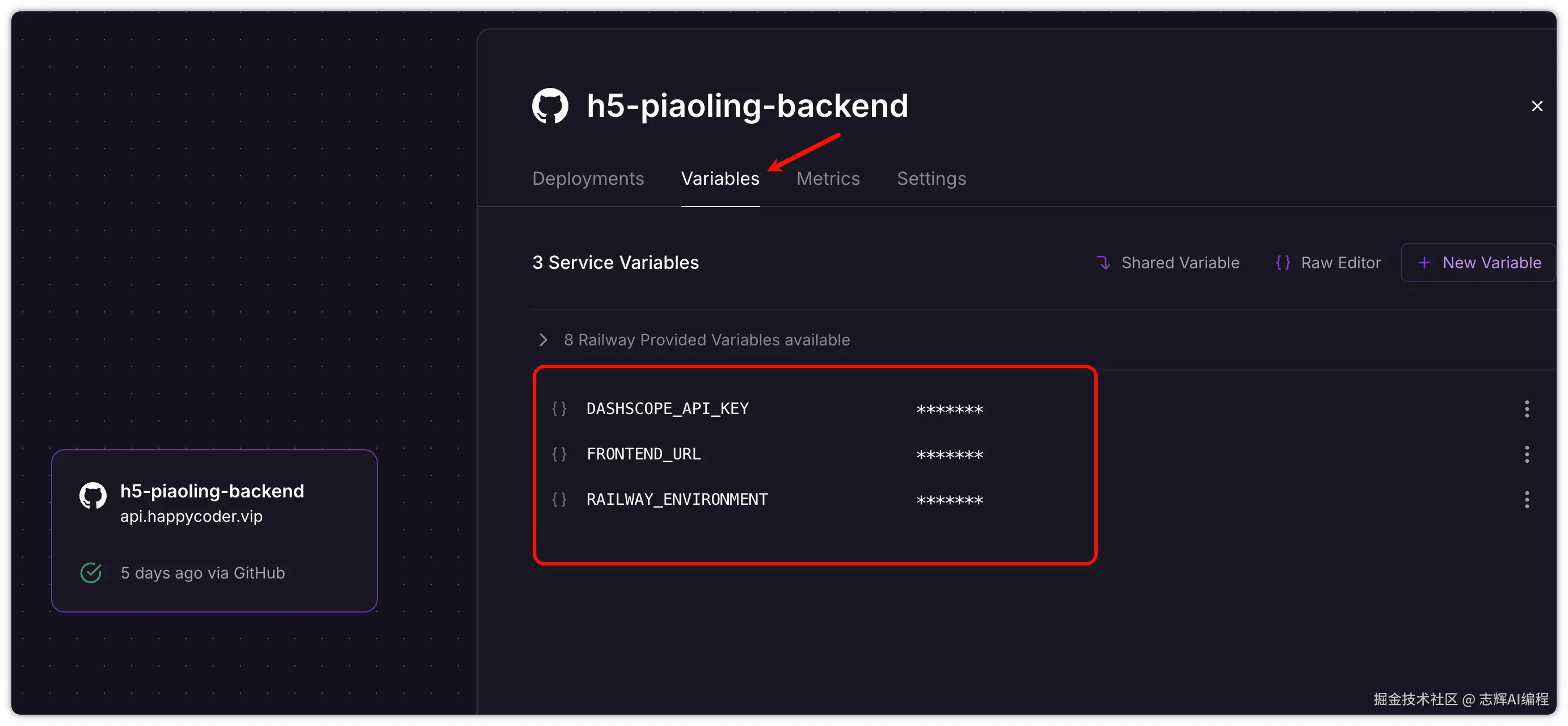Close the service details panel
Image resolution: width=1568 pixels, height=726 pixels.
(x=1537, y=106)
